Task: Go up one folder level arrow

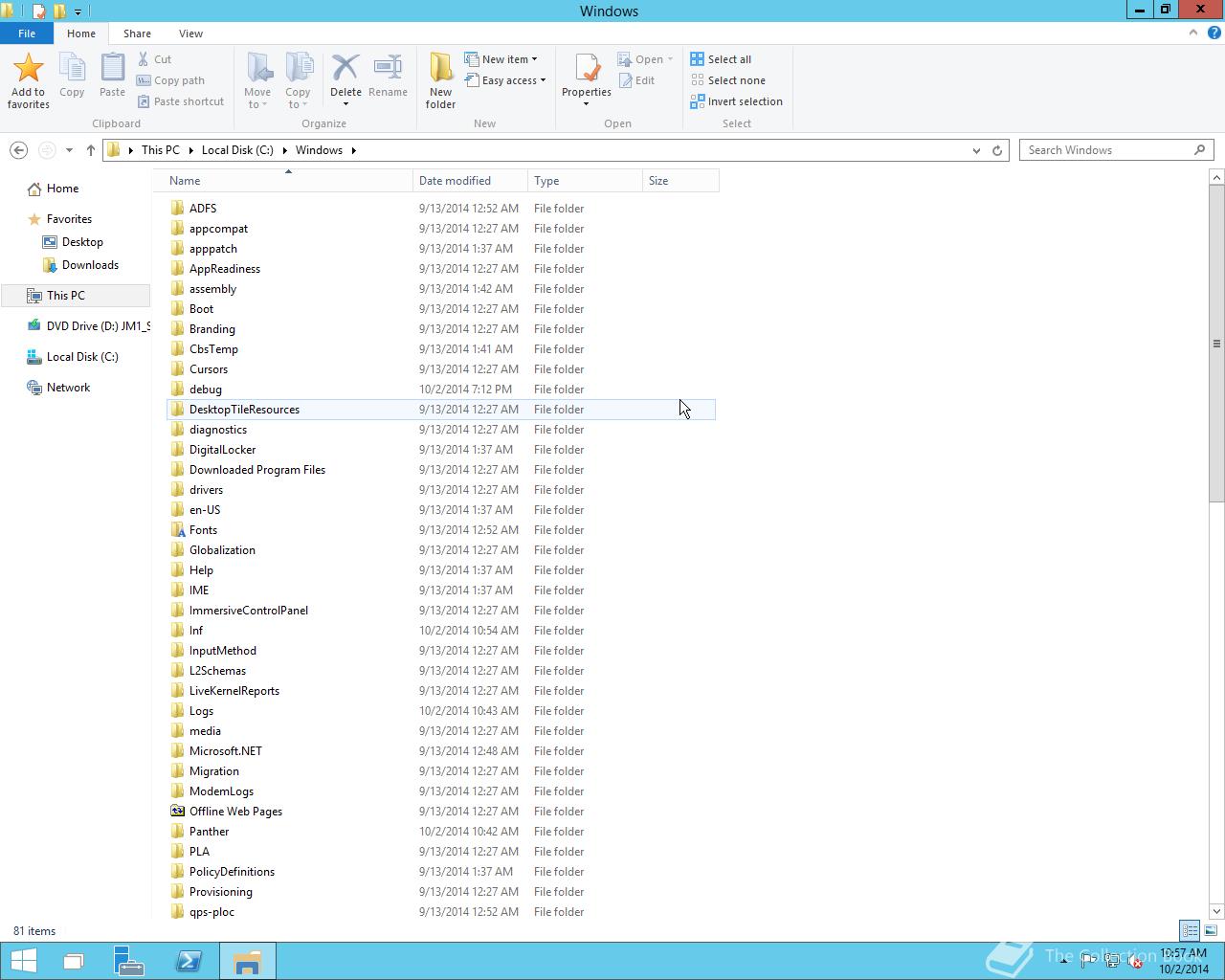Action: [x=91, y=150]
